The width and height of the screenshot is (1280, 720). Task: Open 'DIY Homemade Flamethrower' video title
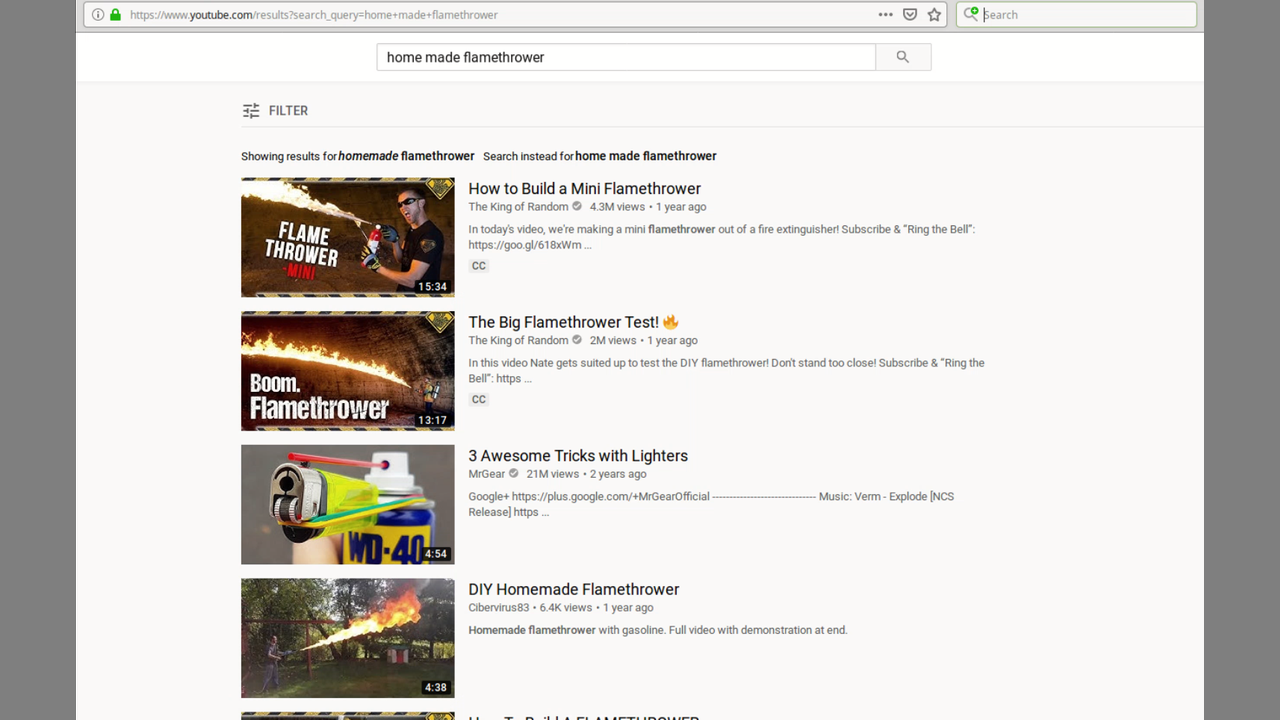pos(573,590)
